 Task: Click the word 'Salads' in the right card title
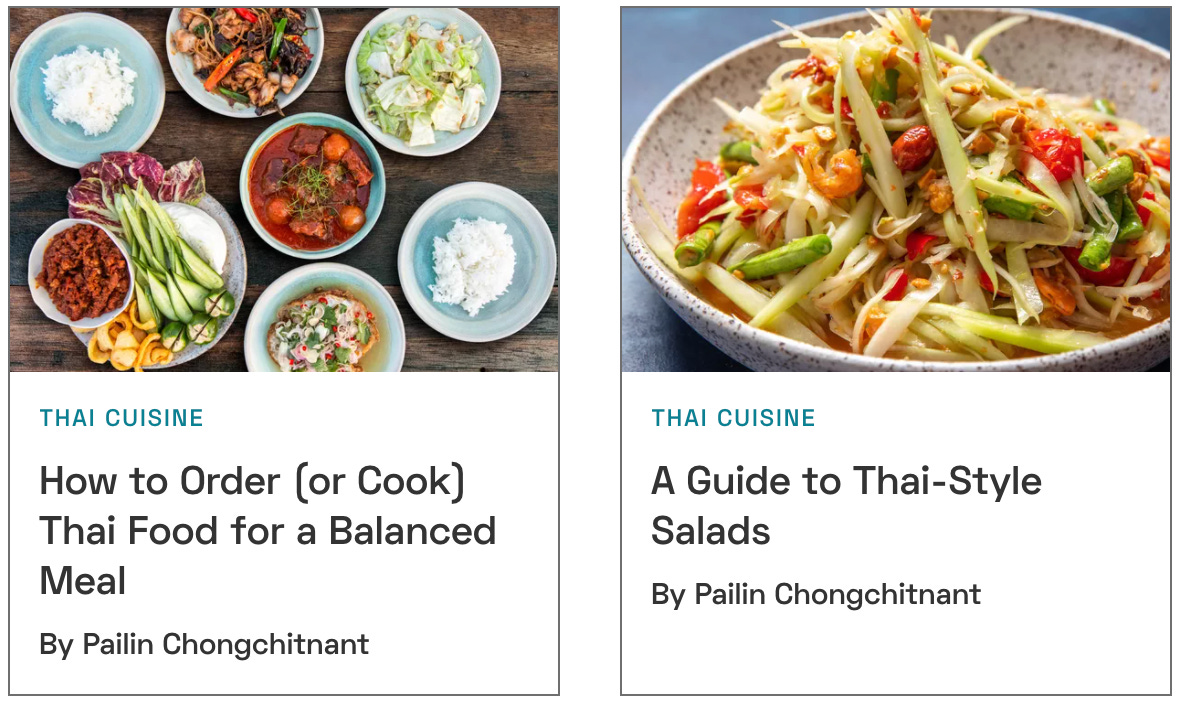(x=711, y=531)
